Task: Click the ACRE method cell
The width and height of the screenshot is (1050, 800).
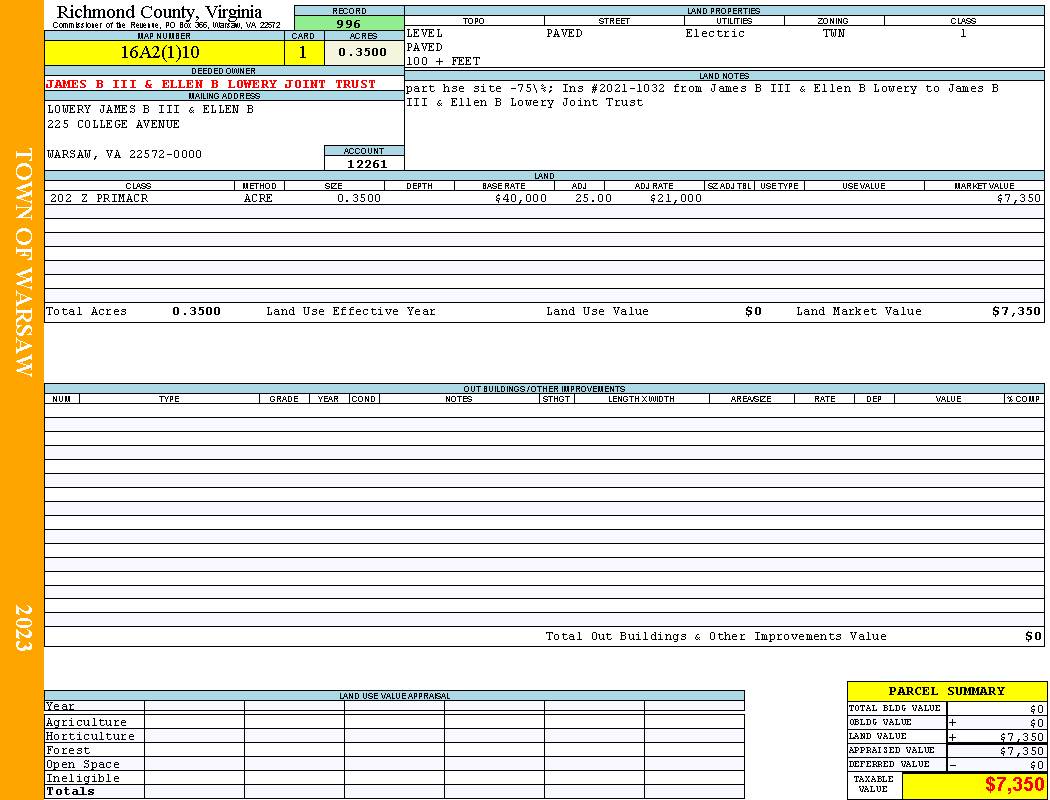Action: [258, 199]
